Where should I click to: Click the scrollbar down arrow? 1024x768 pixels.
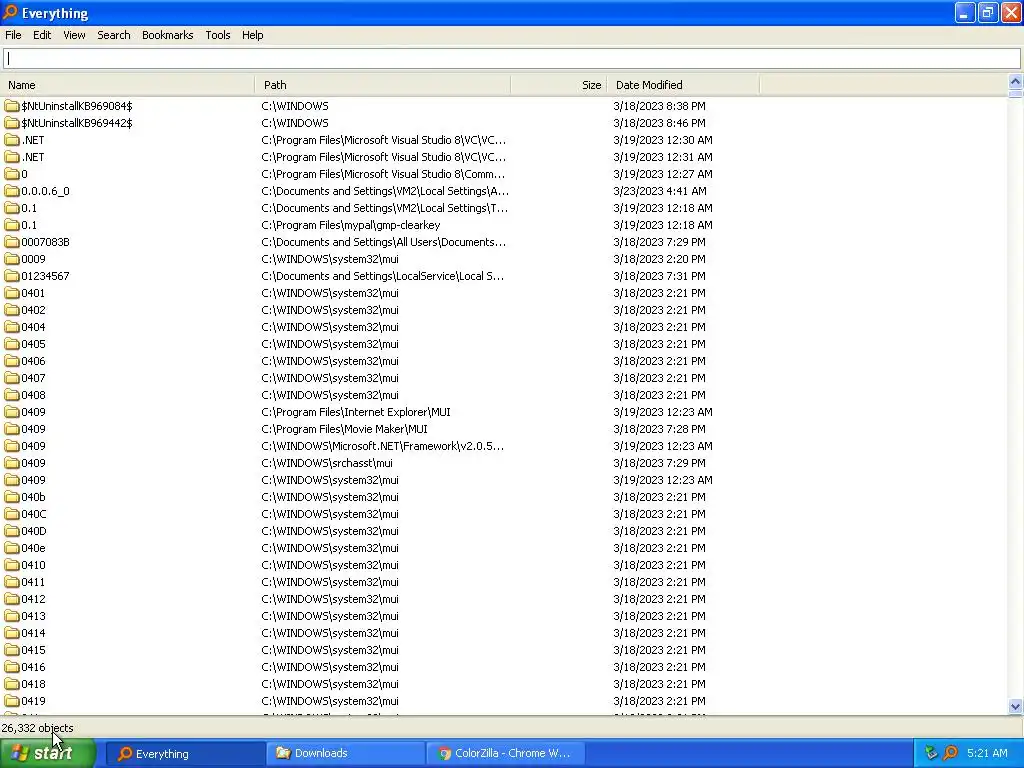click(1015, 707)
